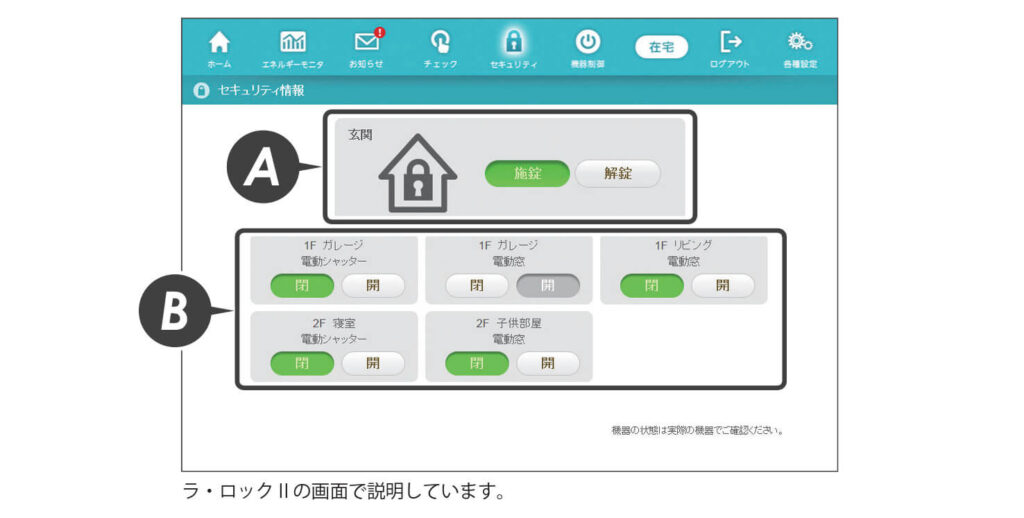Image resolution: width=1024 pixels, height=518 pixels.
Task: Select 開 for 2F 寝室 電動シャッター
Action: pyautogui.click(x=373, y=364)
